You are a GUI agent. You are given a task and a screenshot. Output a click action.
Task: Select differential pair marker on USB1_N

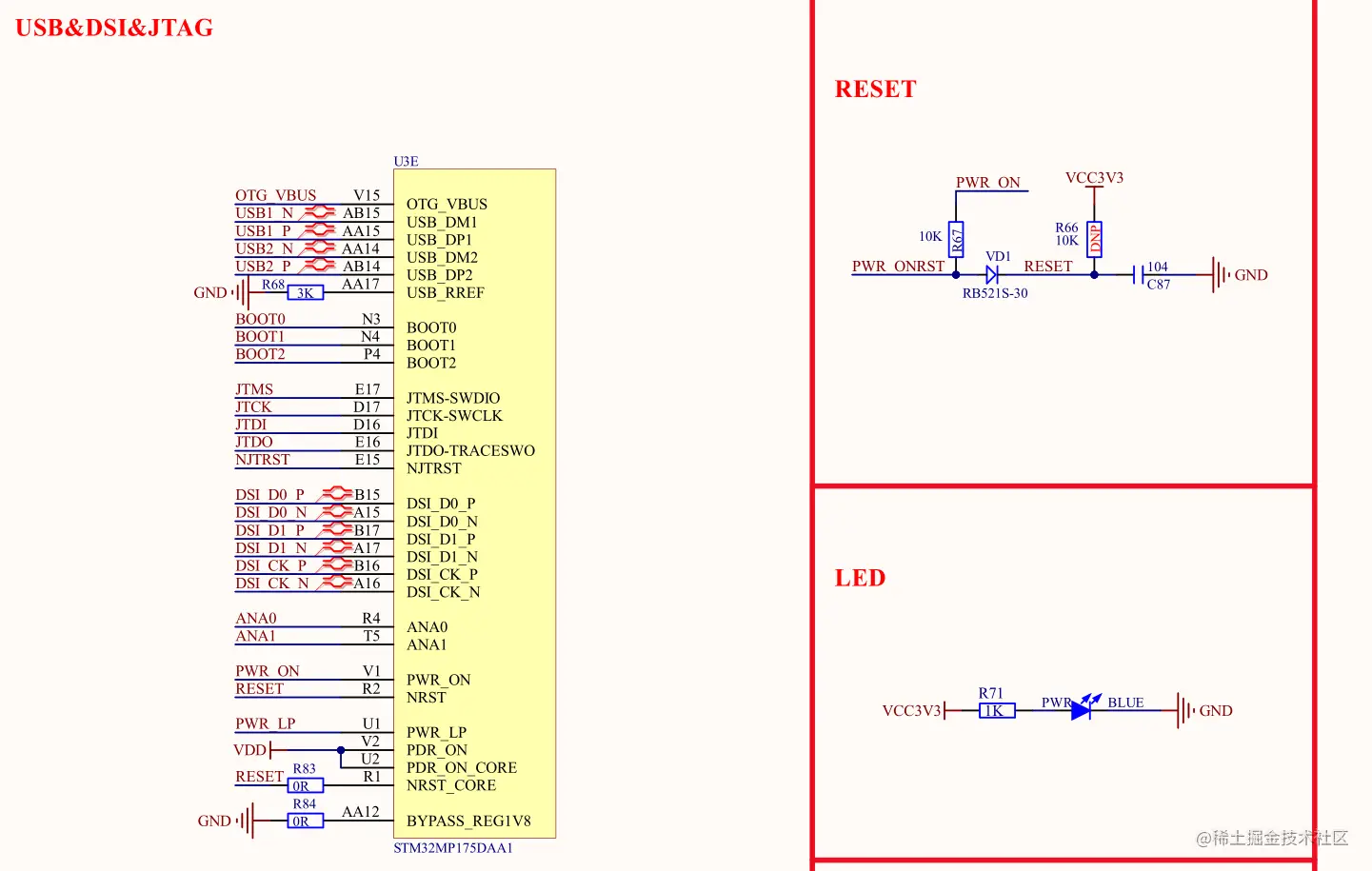click(318, 213)
